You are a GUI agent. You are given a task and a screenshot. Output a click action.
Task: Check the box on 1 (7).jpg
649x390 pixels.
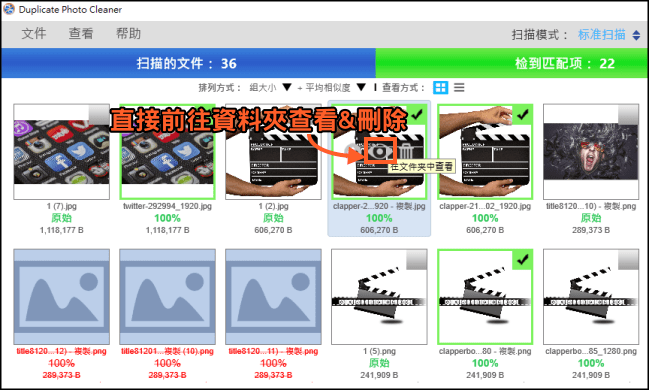[x=99, y=115]
